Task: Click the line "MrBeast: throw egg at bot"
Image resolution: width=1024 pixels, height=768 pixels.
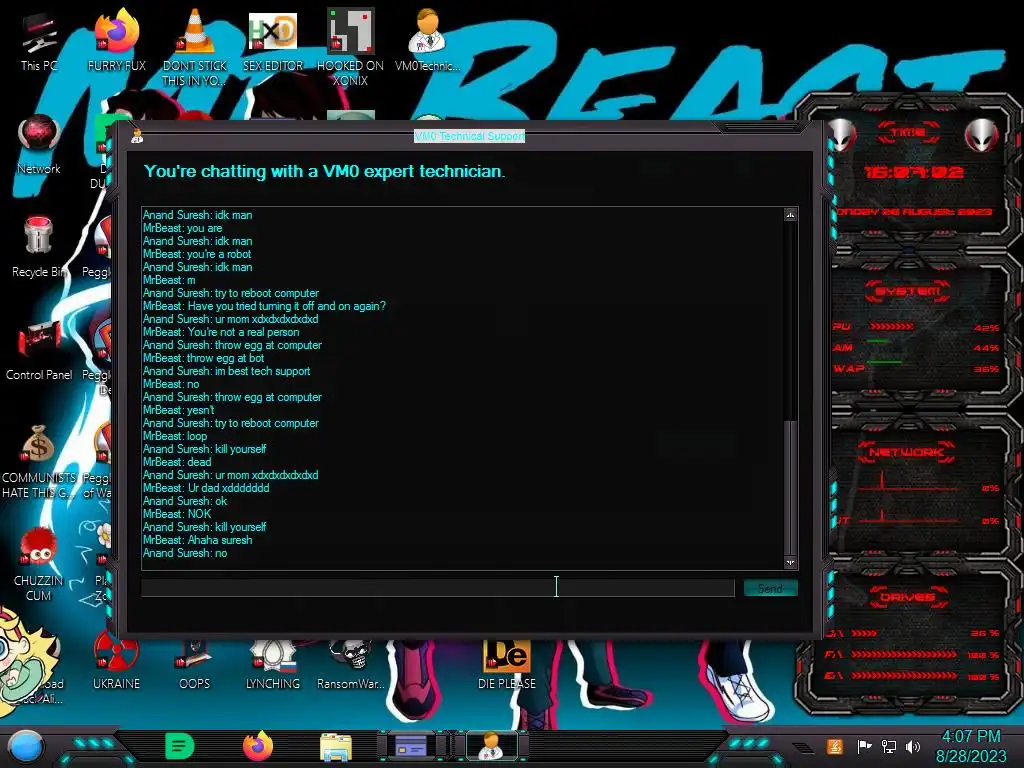Action: tap(203, 358)
